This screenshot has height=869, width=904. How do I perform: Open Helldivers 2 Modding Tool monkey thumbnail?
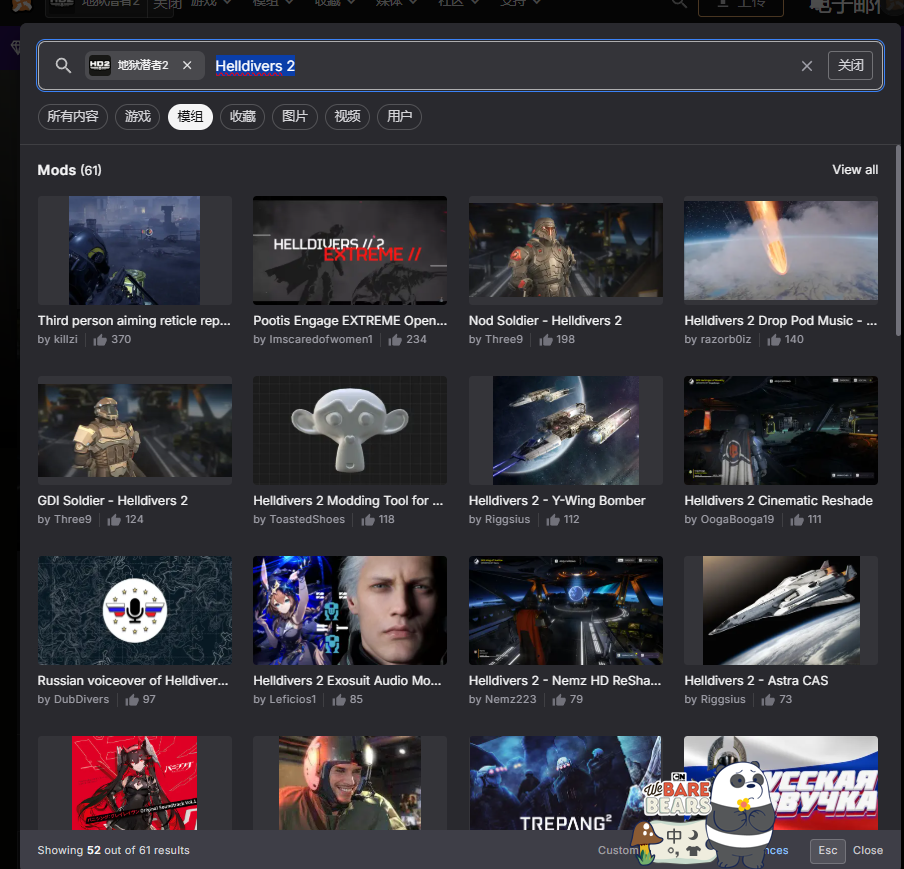tap(350, 430)
